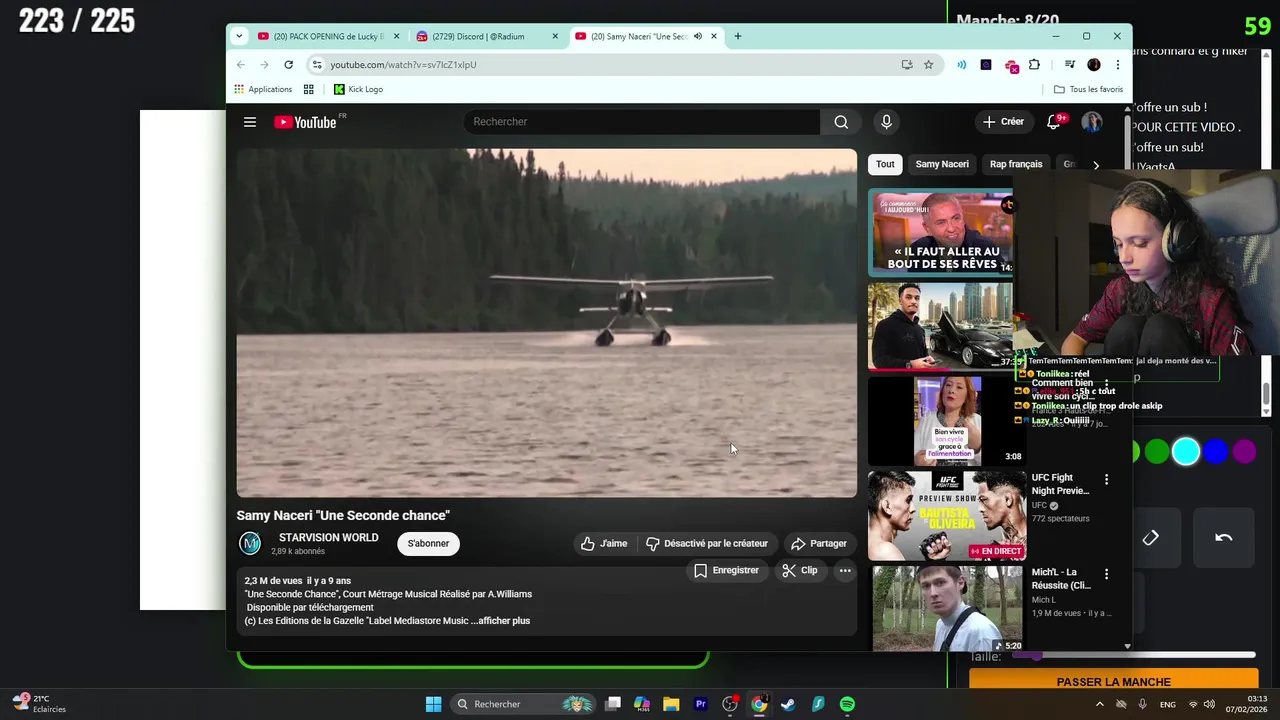Like the video with J'aime button
The width and height of the screenshot is (1280, 720).
coord(604,543)
